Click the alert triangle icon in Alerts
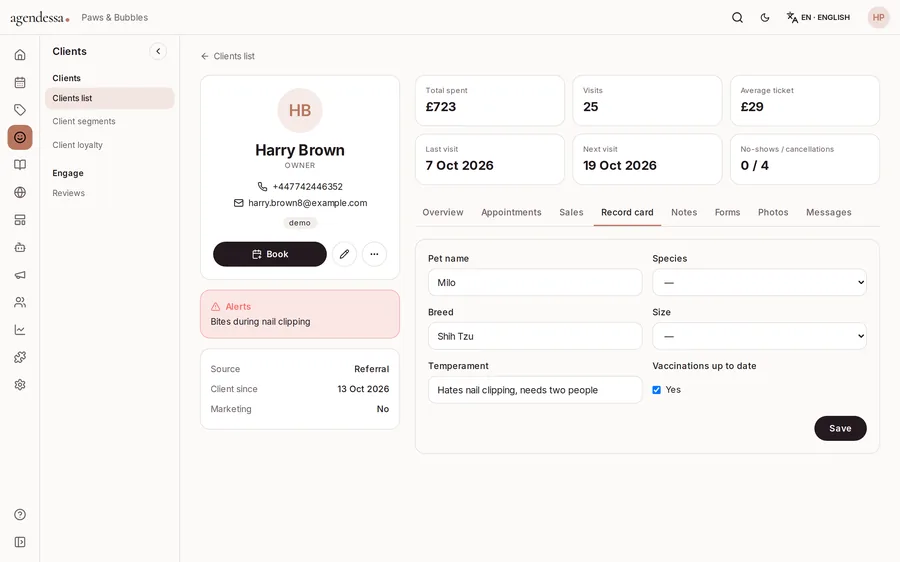 pos(216,307)
